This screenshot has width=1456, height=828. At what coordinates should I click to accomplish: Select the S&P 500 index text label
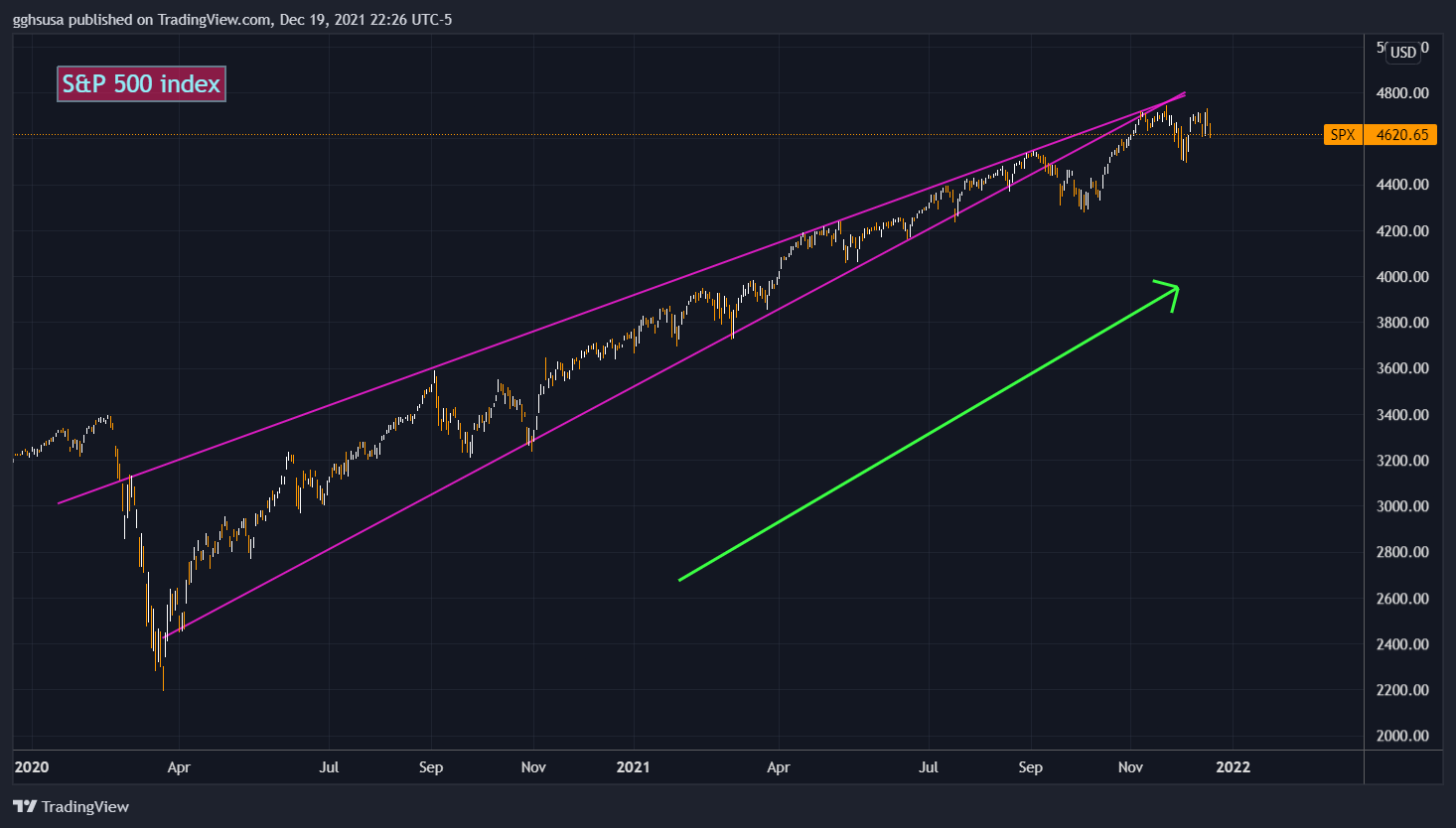tap(141, 84)
